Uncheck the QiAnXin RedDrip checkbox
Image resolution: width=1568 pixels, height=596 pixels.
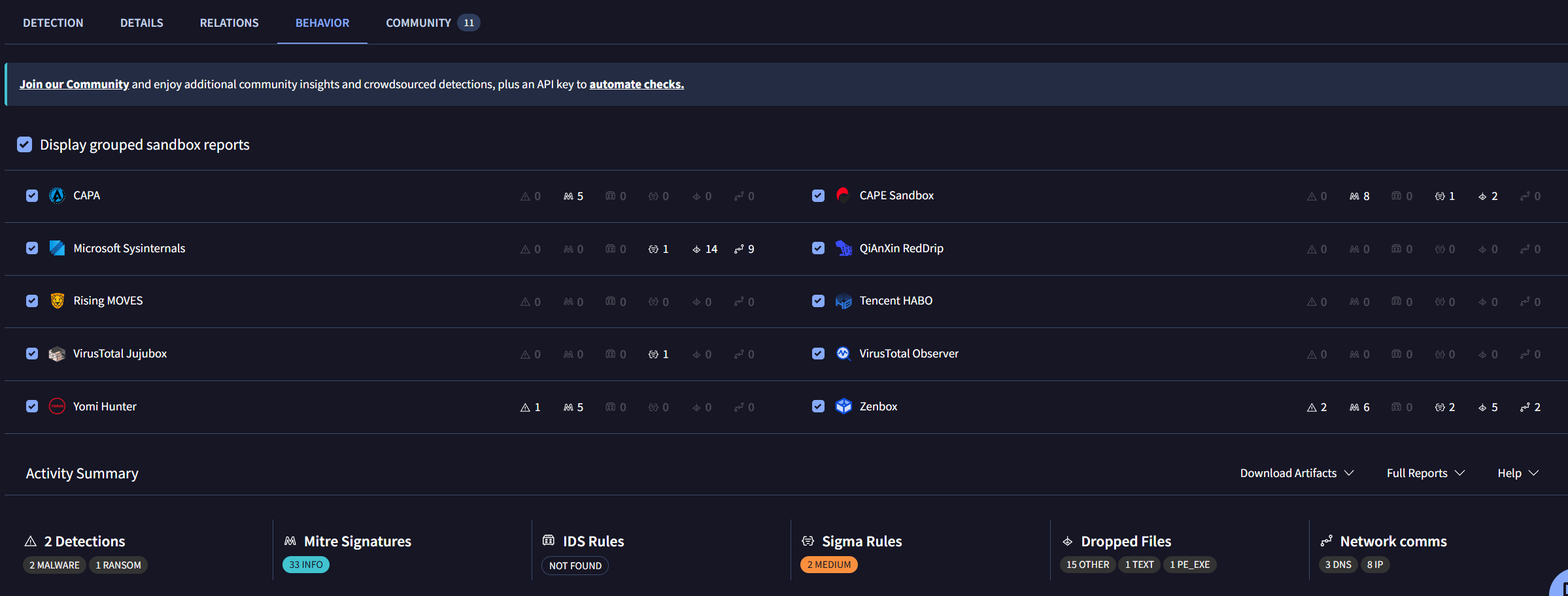tap(818, 248)
